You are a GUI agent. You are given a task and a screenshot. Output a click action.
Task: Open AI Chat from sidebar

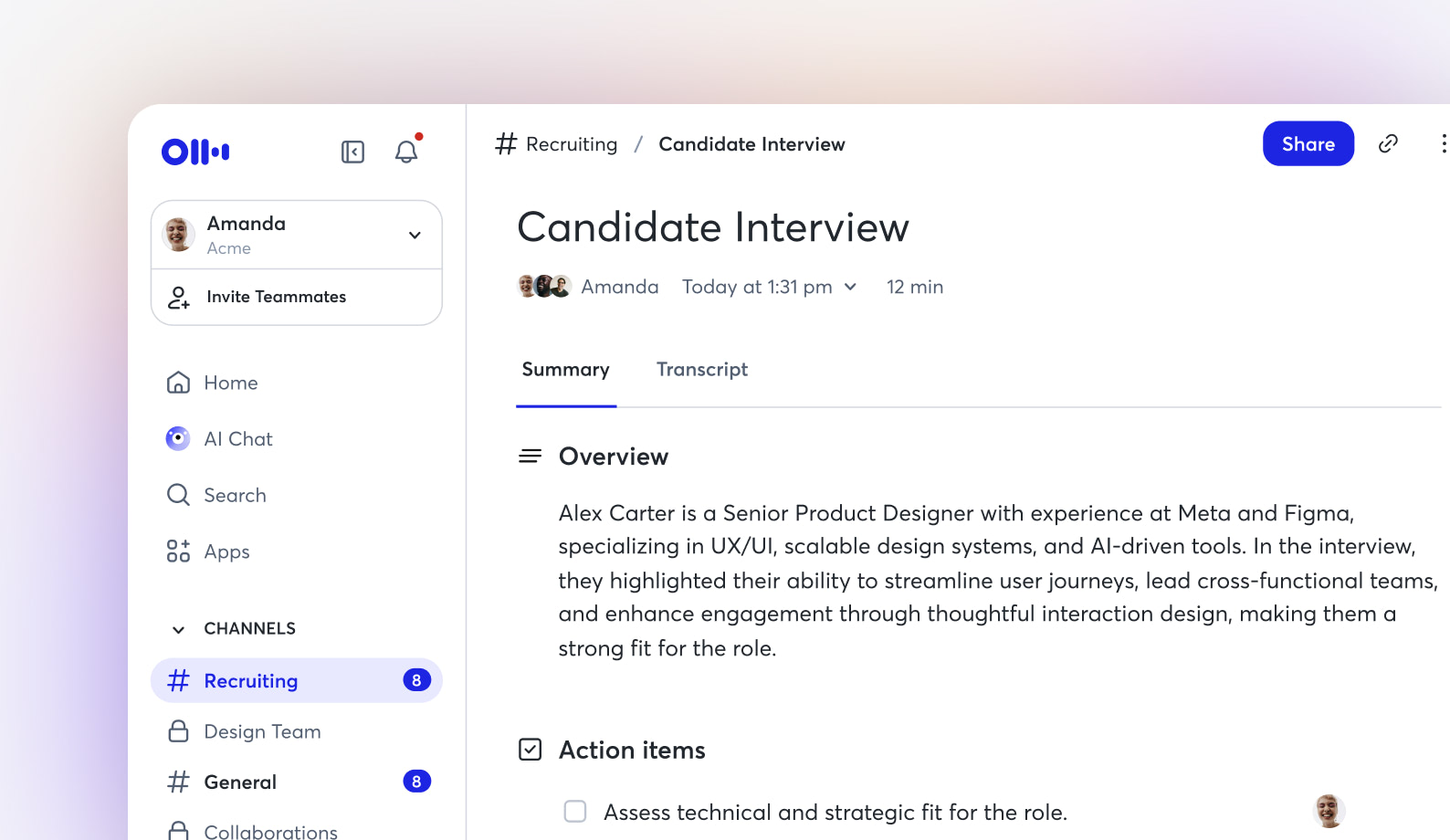coord(237,439)
